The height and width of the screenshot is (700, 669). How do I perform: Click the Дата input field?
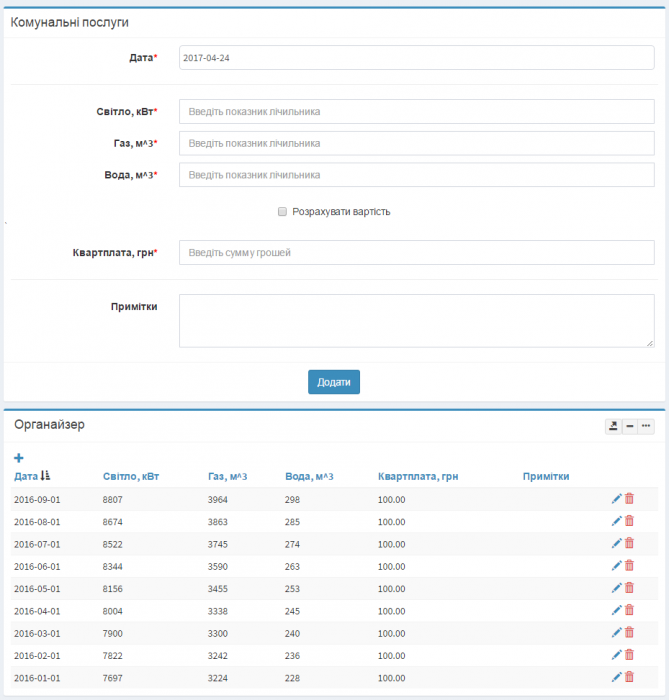416,58
